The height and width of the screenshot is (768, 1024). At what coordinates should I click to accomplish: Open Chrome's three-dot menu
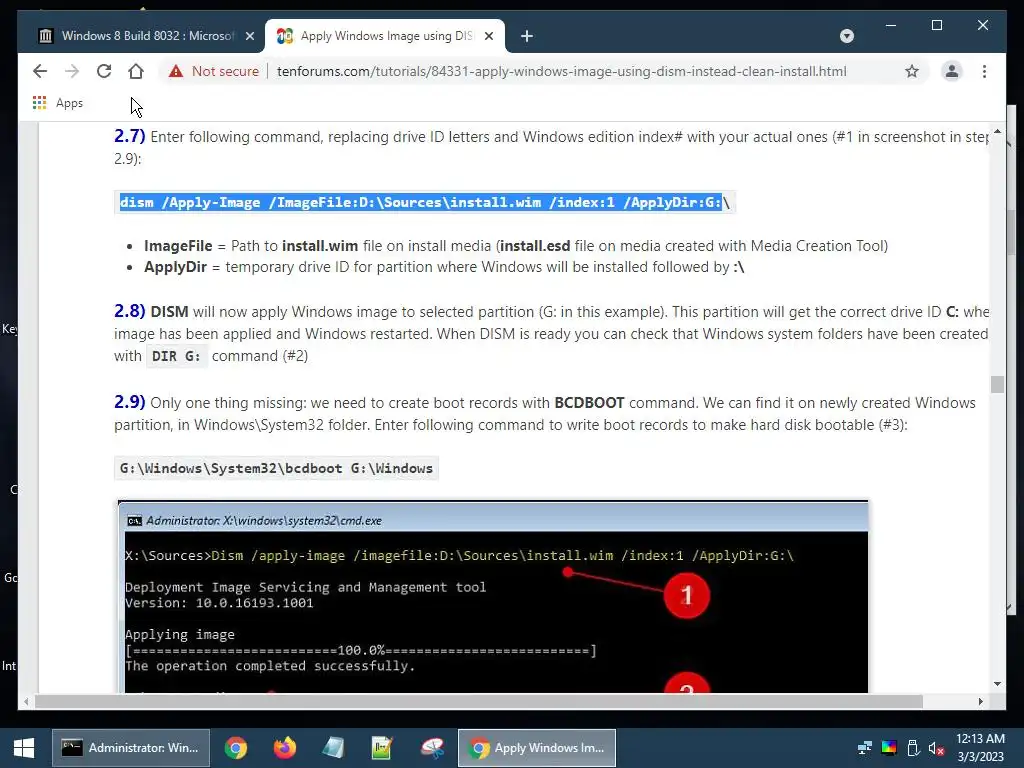tap(984, 71)
